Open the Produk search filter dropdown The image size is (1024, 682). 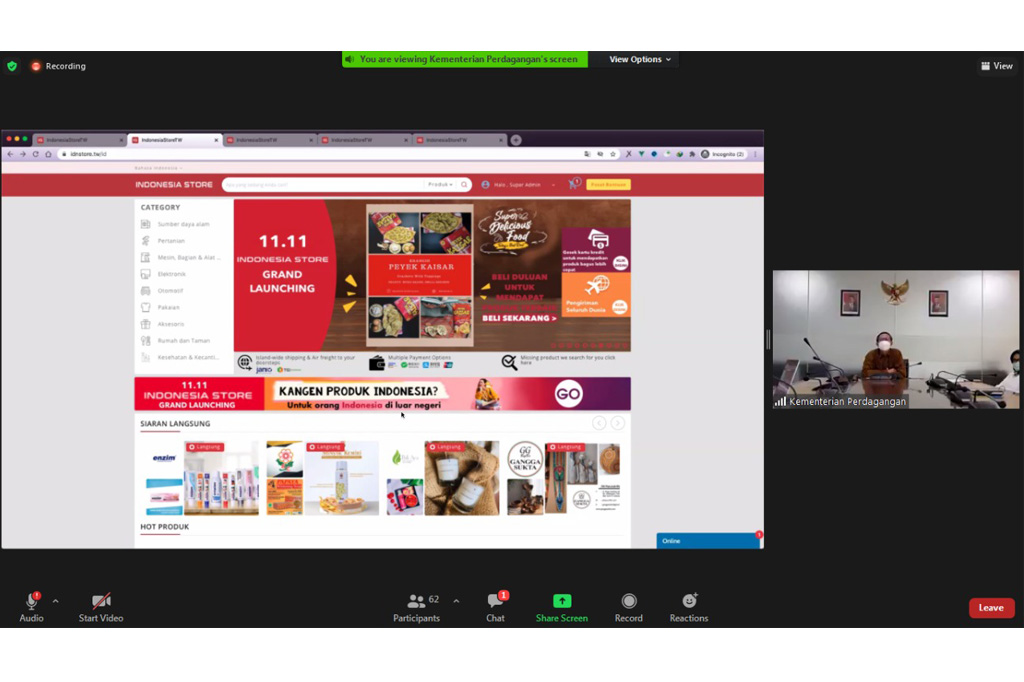(440, 185)
